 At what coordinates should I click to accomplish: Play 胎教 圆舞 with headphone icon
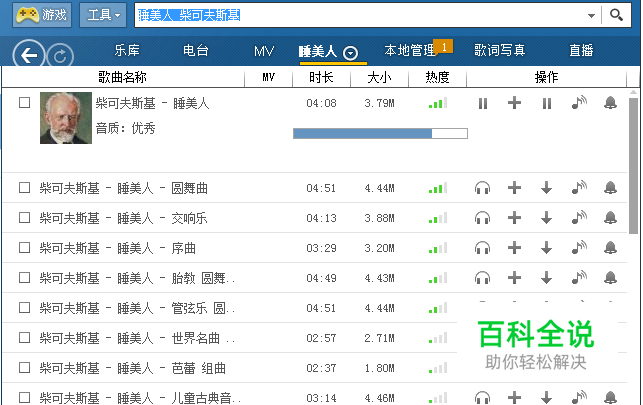(482, 278)
